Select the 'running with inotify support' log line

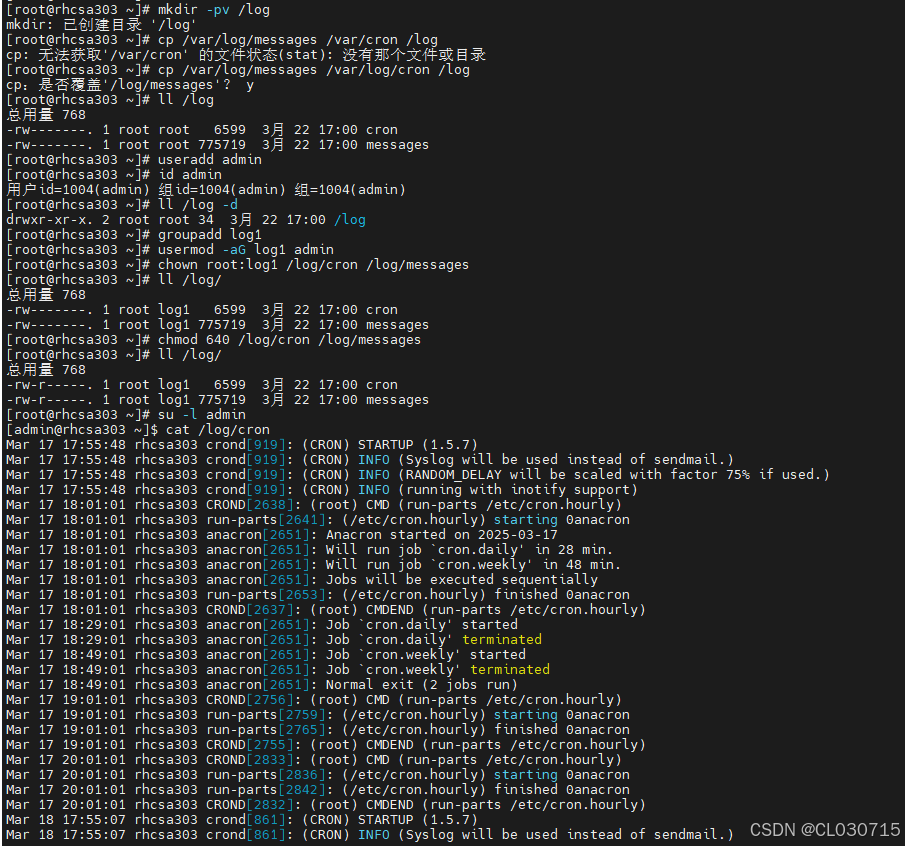[x=322, y=490]
